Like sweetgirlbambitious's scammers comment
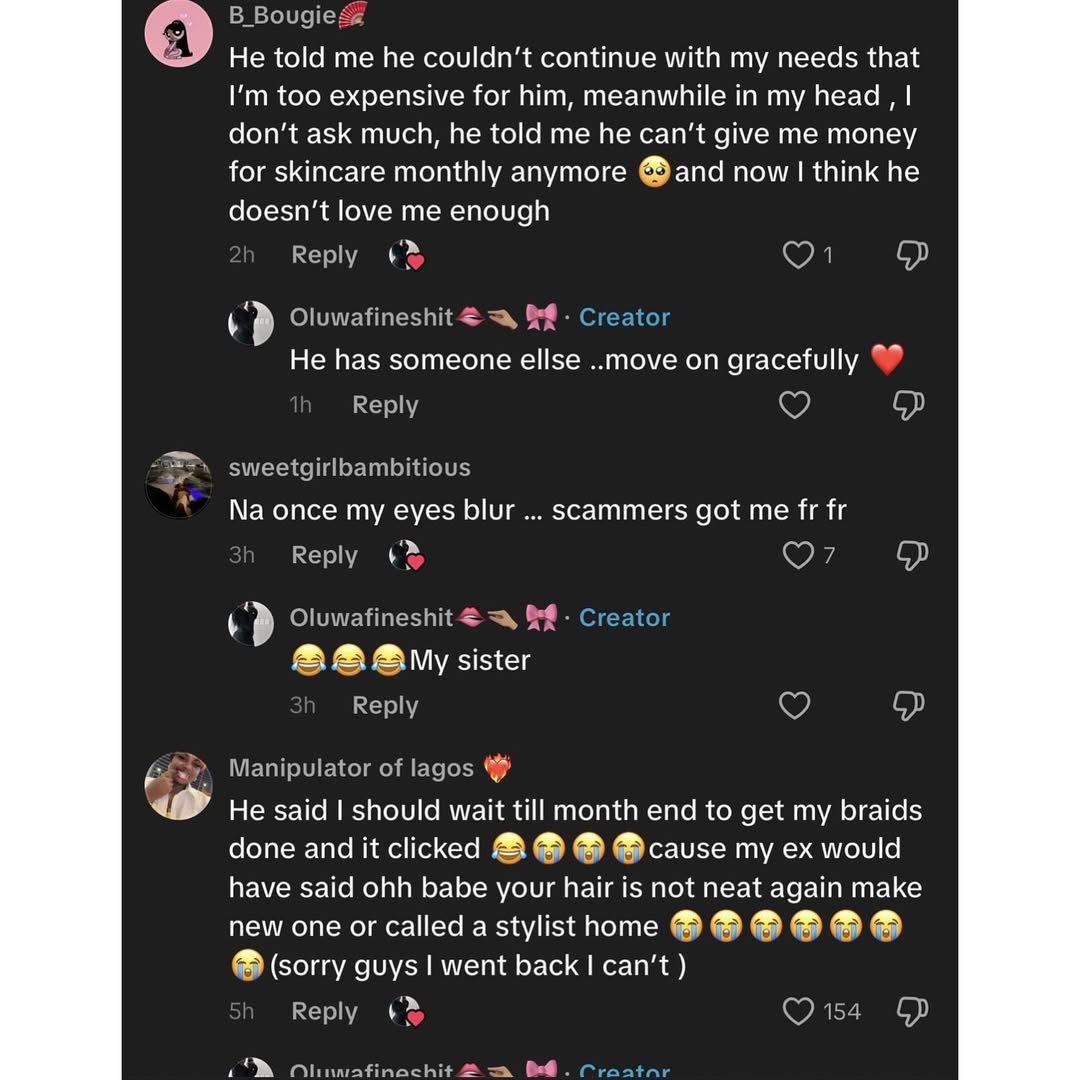 798,555
